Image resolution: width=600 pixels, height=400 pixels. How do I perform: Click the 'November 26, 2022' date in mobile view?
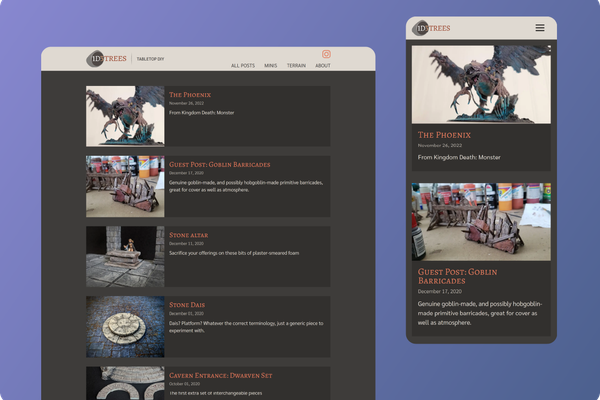(440, 145)
